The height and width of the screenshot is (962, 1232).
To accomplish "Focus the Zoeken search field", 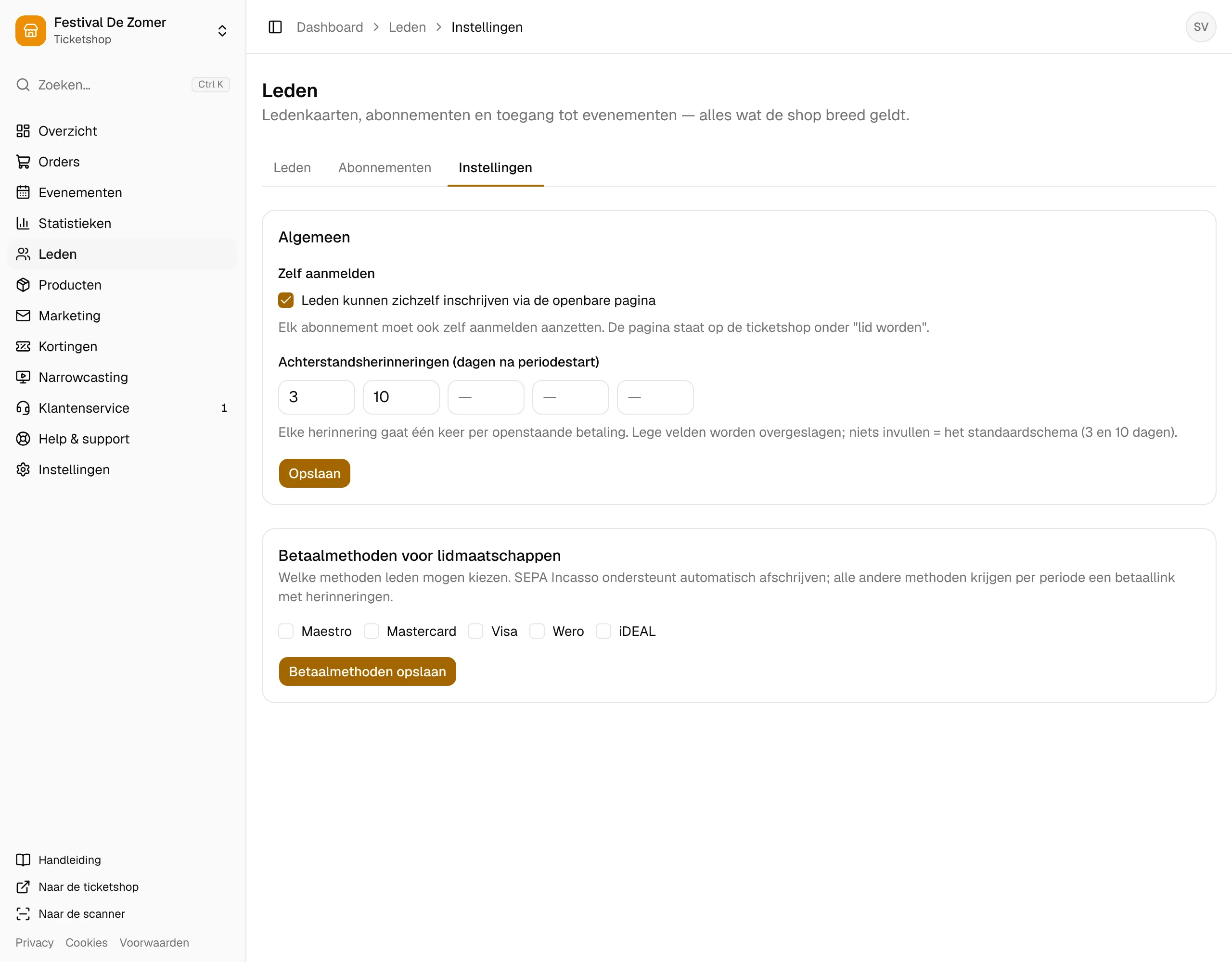I will pos(122,85).
